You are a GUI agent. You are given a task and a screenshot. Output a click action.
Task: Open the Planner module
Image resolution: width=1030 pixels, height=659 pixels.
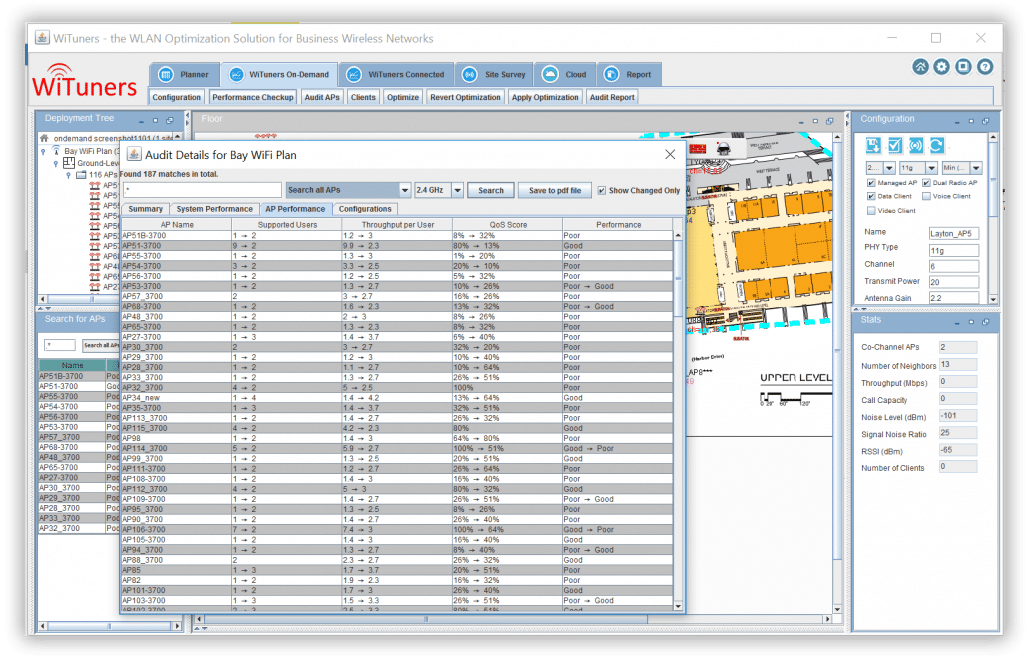point(185,75)
